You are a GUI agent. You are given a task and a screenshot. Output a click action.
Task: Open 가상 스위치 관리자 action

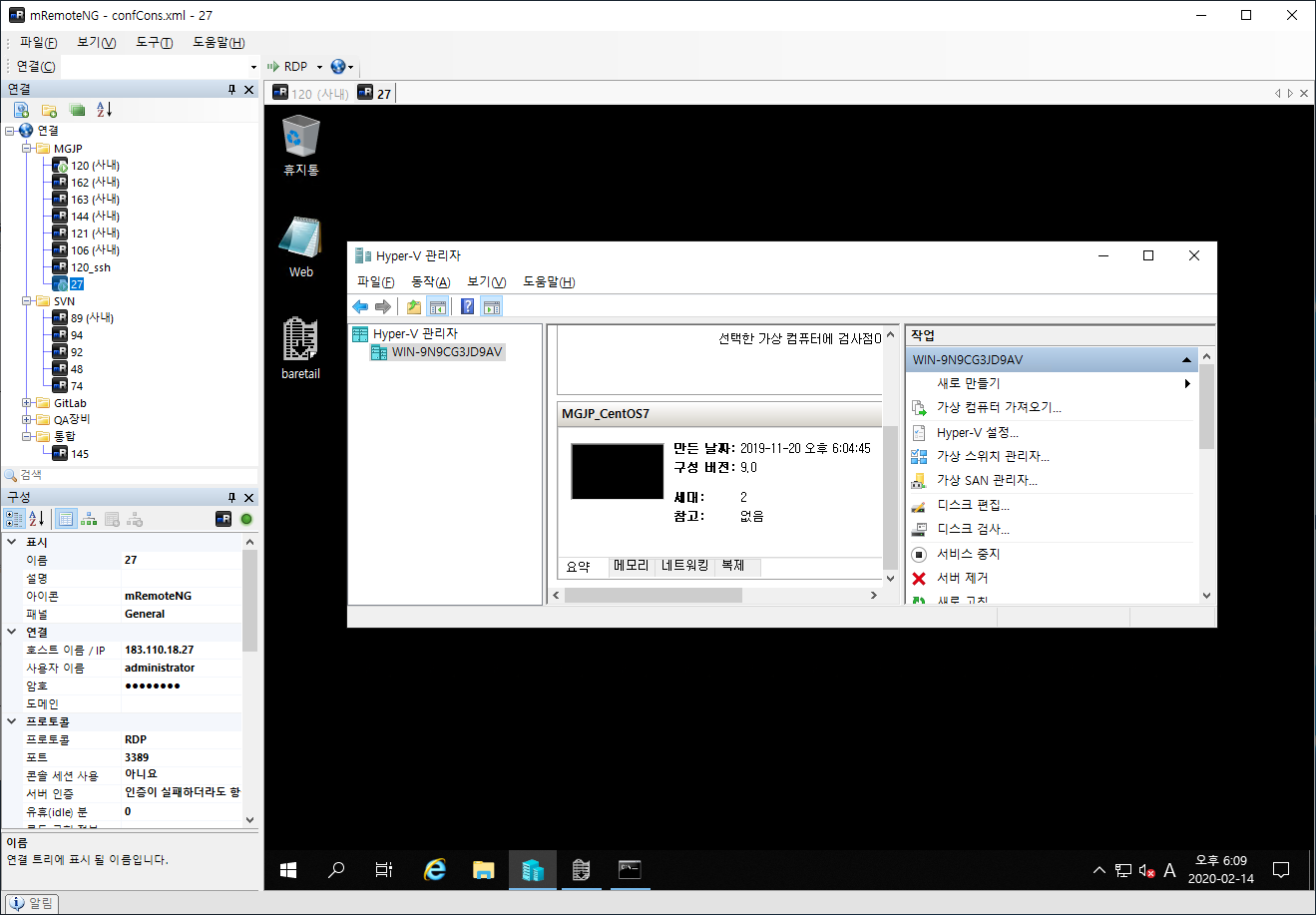[x=993, y=456]
